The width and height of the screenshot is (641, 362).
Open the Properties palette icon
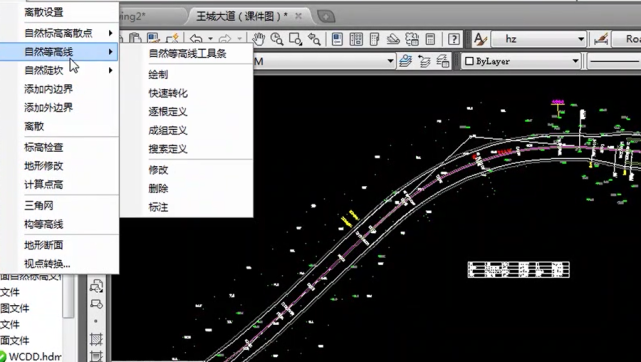(337, 39)
